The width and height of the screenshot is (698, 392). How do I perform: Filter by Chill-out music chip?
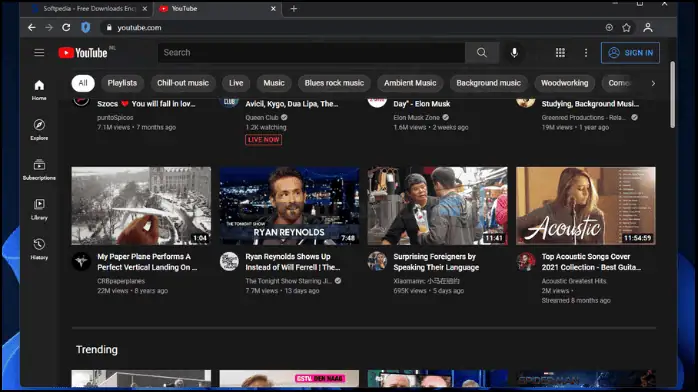(183, 83)
